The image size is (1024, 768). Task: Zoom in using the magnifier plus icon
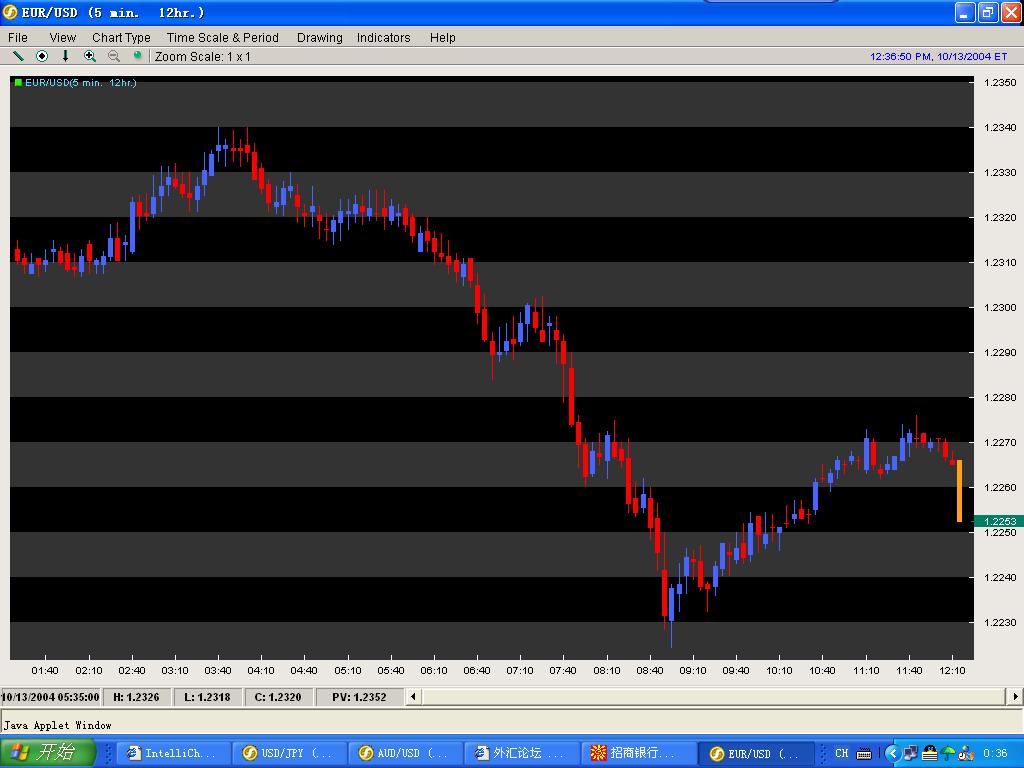coord(90,56)
